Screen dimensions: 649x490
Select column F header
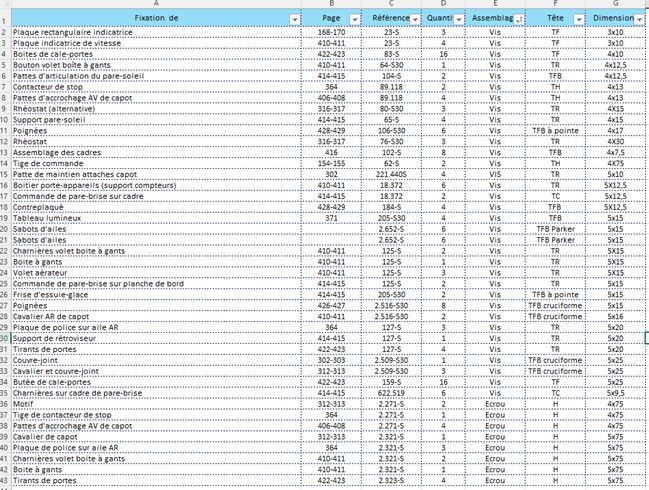click(x=555, y=4)
